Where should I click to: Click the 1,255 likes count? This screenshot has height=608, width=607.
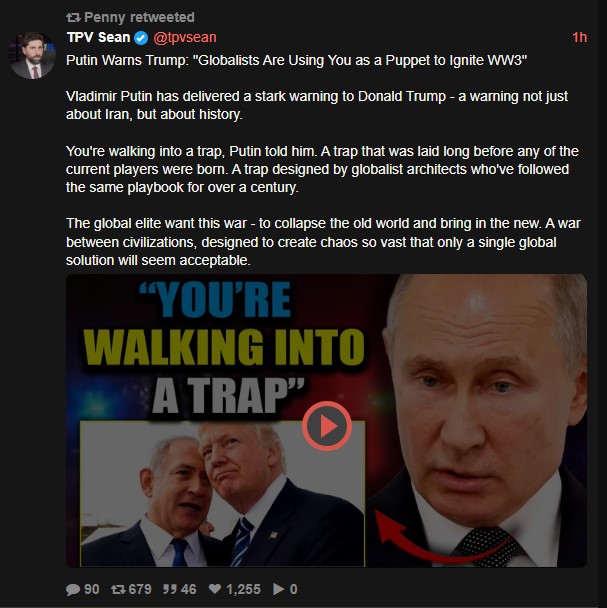pos(243,589)
